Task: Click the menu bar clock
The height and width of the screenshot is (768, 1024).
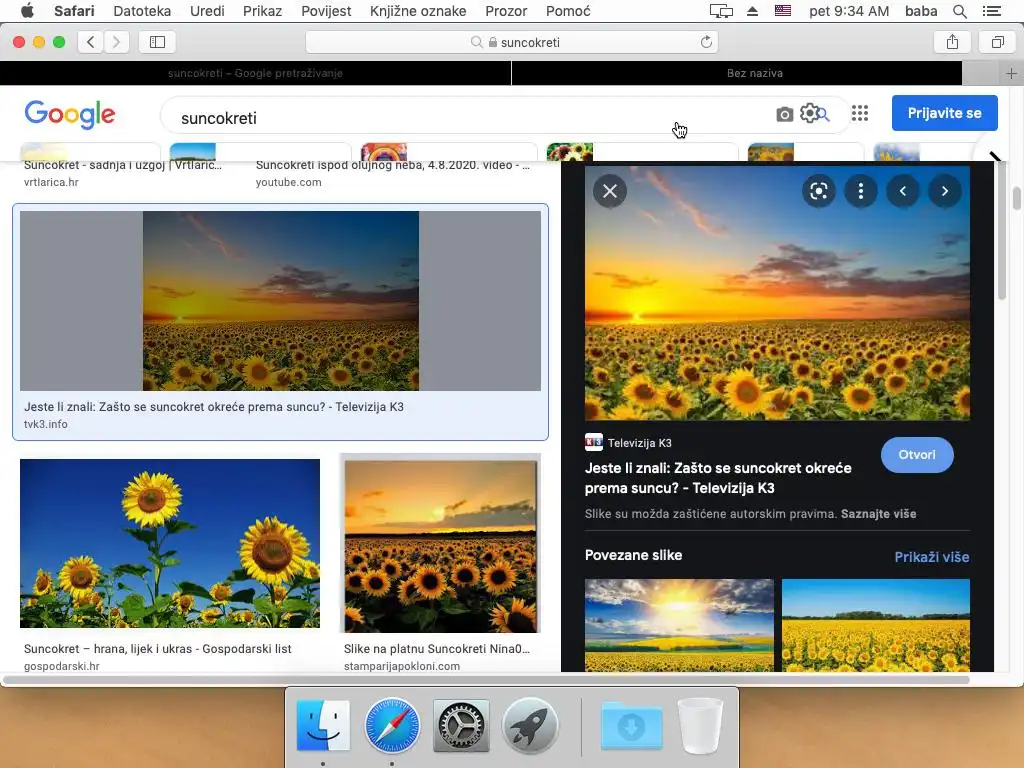Action: click(x=849, y=11)
